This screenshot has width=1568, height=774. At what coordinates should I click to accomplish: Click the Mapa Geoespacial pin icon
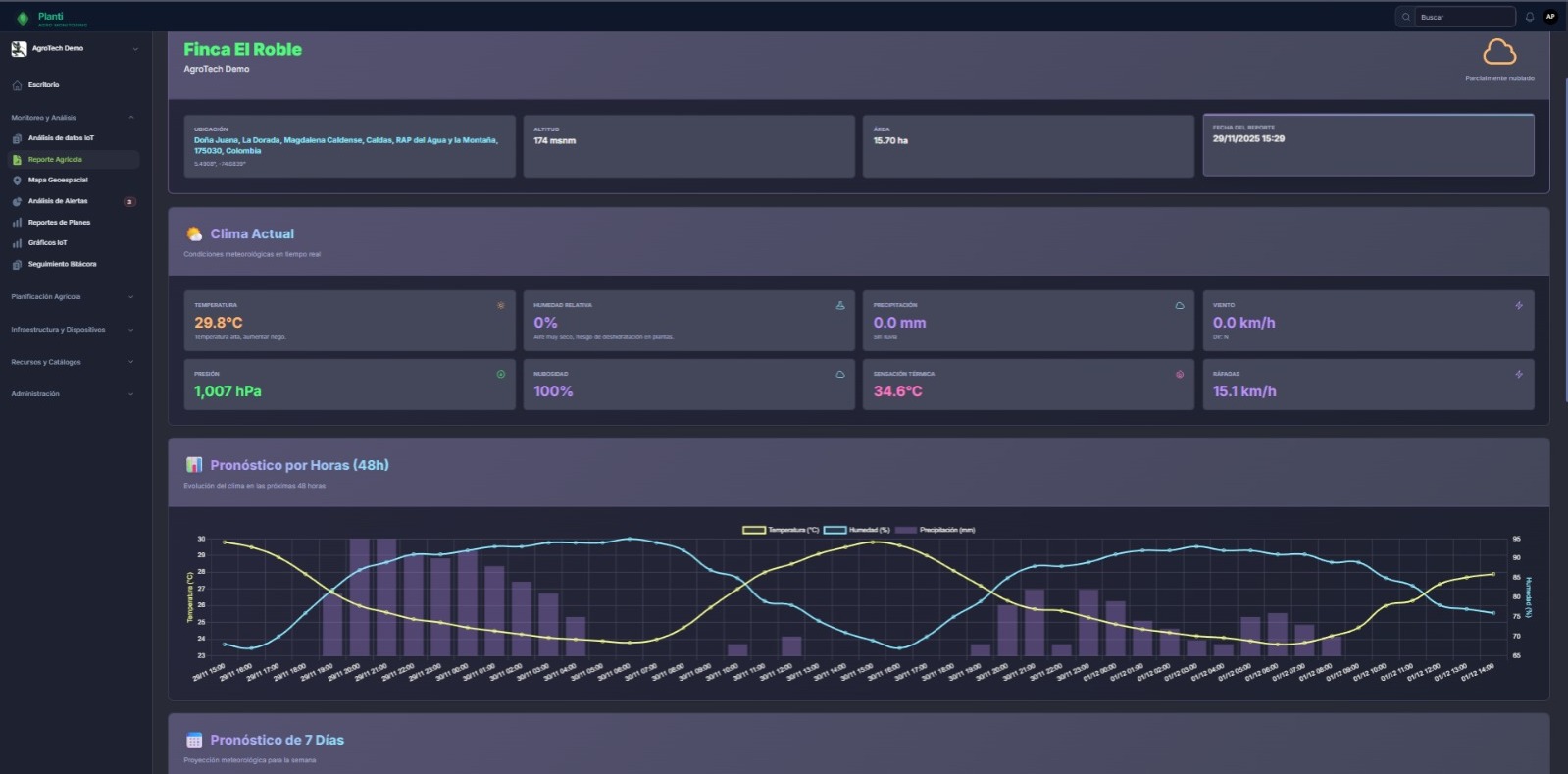[x=17, y=181]
